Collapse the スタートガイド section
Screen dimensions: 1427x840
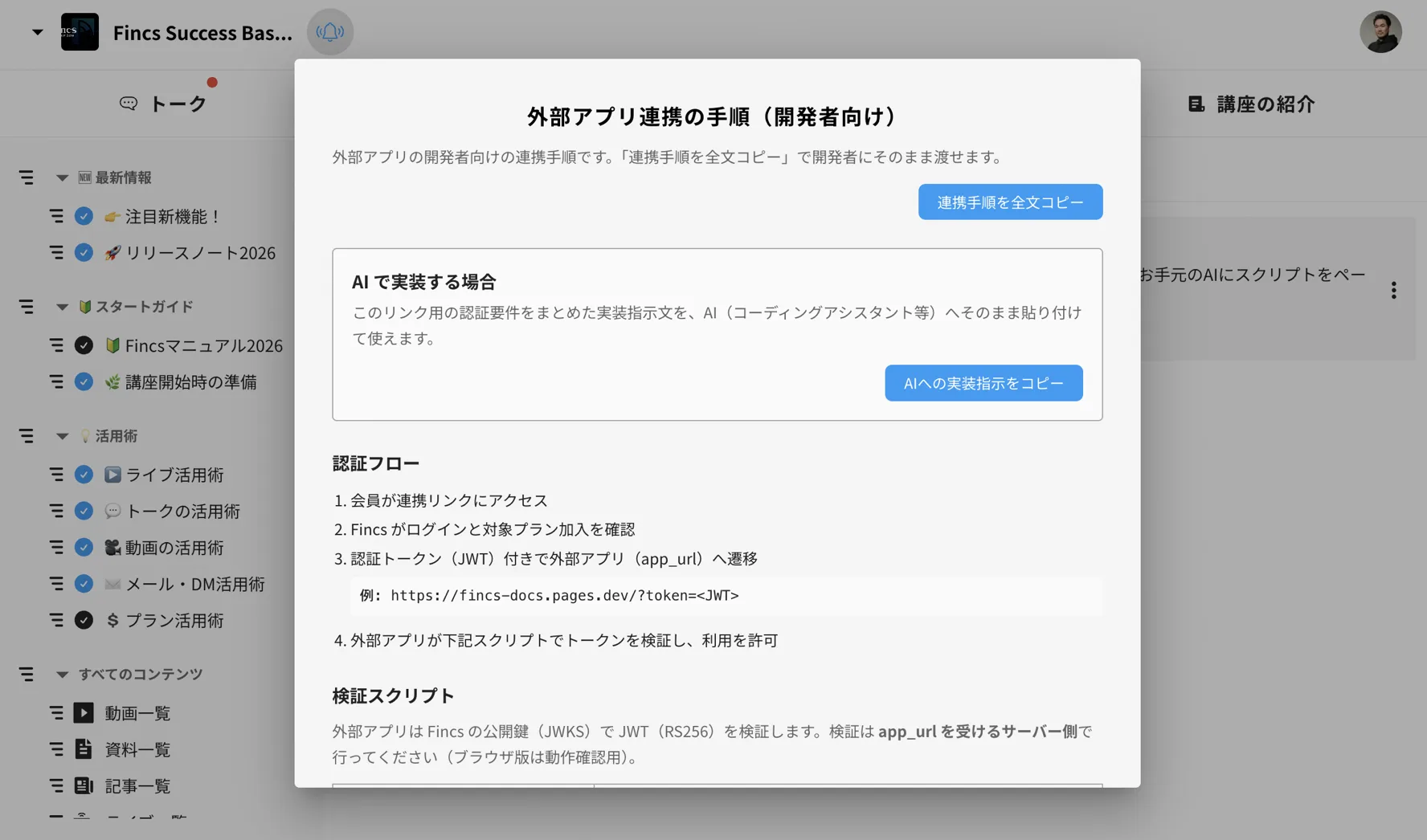click(x=62, y=307)
